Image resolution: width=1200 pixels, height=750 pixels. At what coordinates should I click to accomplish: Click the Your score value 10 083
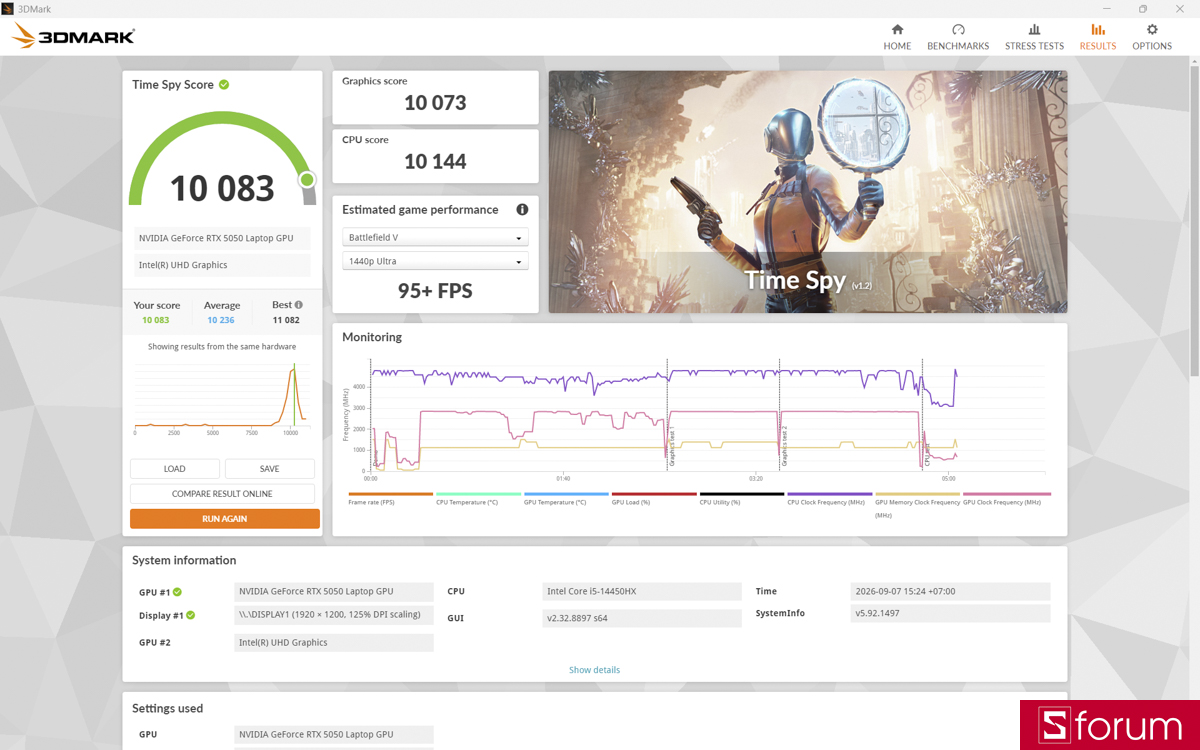(156, 320)
